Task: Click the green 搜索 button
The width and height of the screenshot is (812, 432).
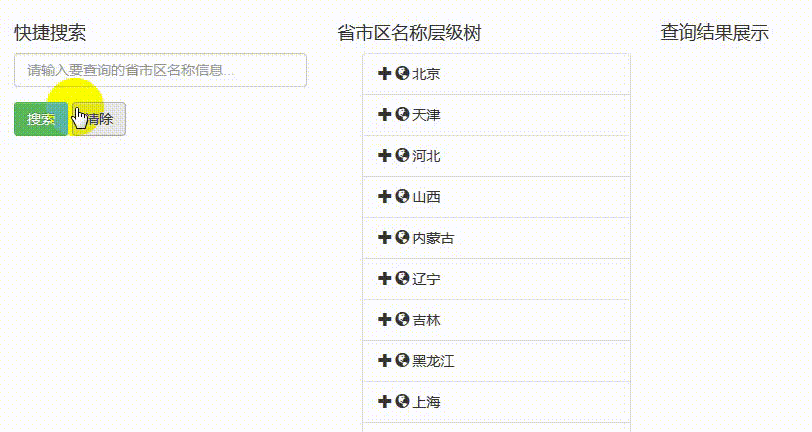Action: [x=41, y=119]
